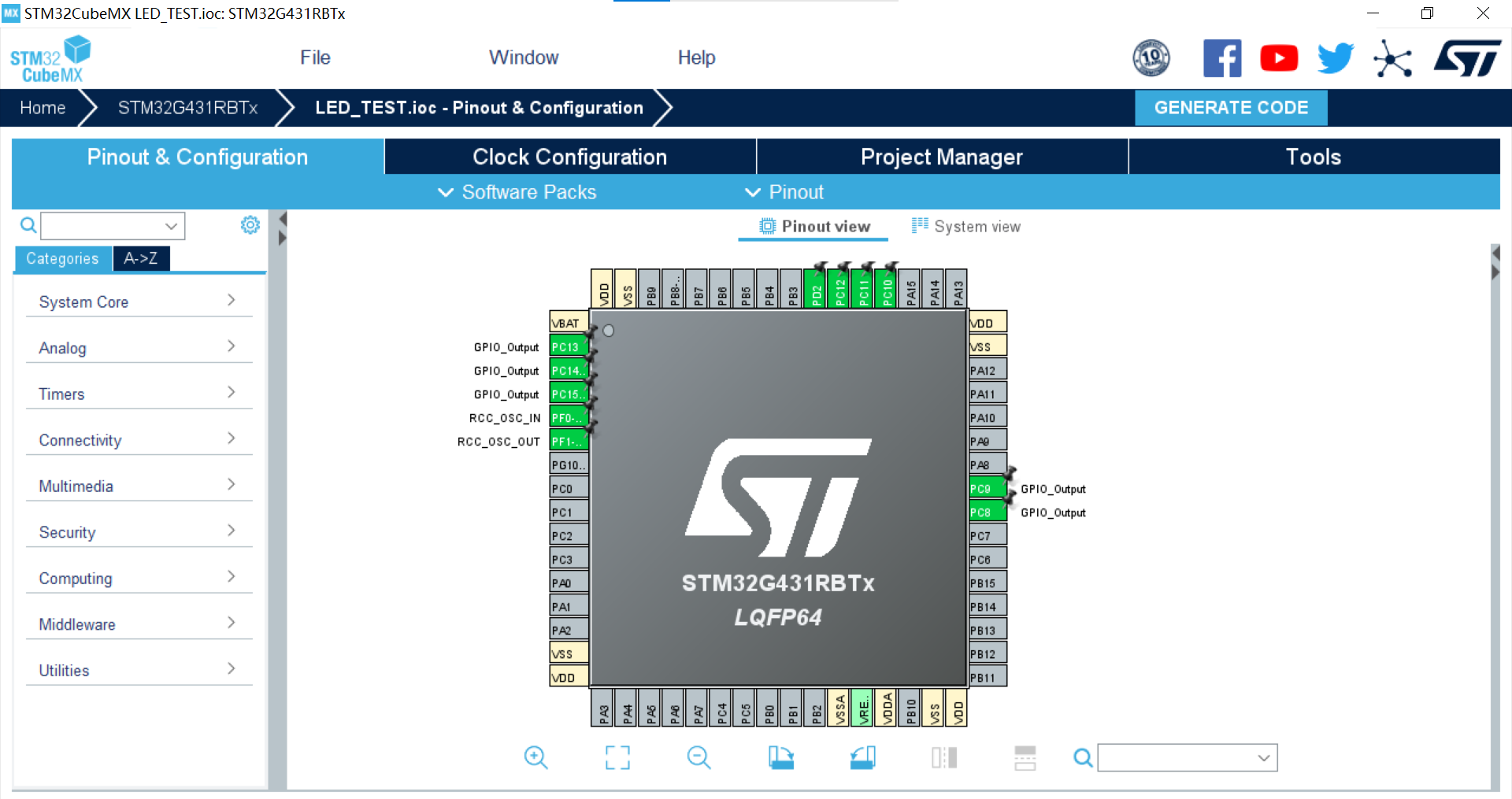Click the left panel search magnifier icon
The width and height of the screenshot is (1512, 799).
[28, 226]
